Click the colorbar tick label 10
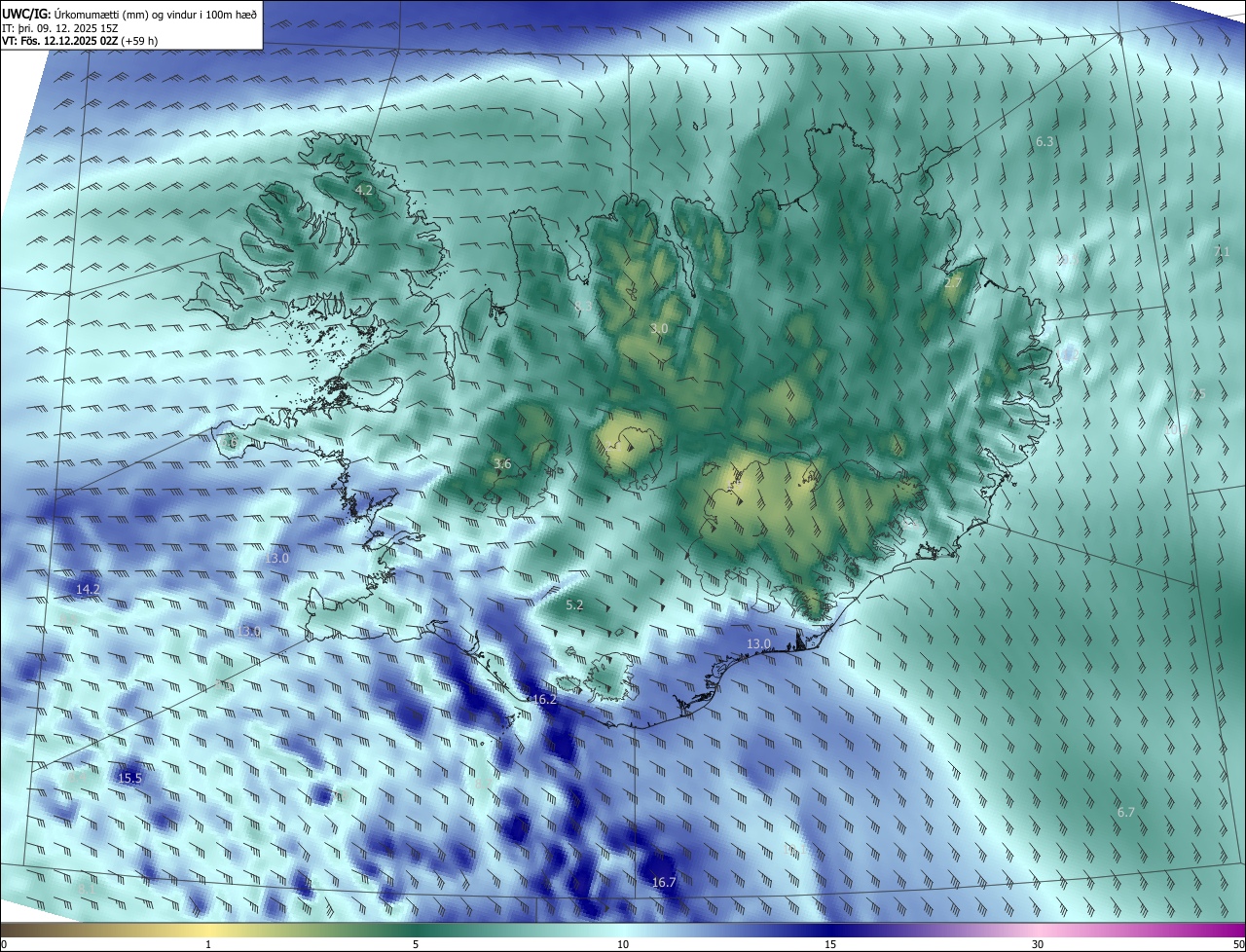Image resolution: width=1246 pixels, height=952 pixels. coord(623,944)
